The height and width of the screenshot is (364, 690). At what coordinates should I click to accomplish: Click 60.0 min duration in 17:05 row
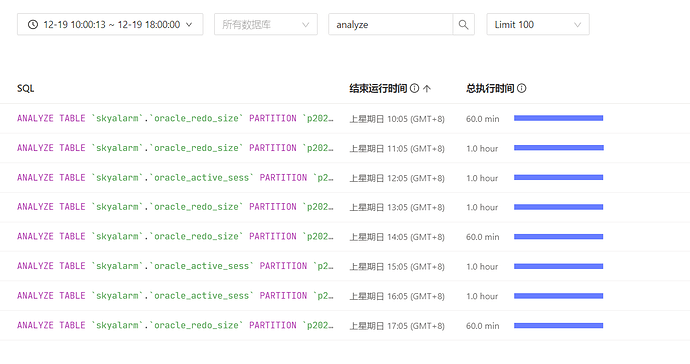(483, 326)
